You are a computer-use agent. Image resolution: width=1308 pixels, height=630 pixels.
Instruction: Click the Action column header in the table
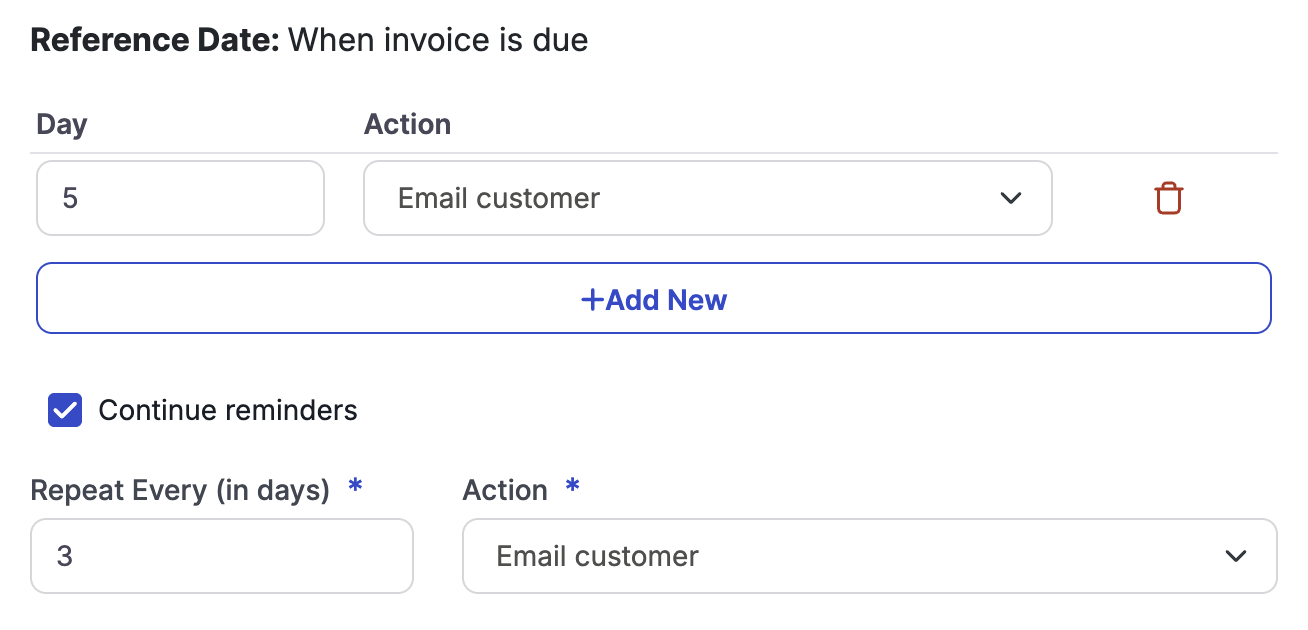(407, 124)
